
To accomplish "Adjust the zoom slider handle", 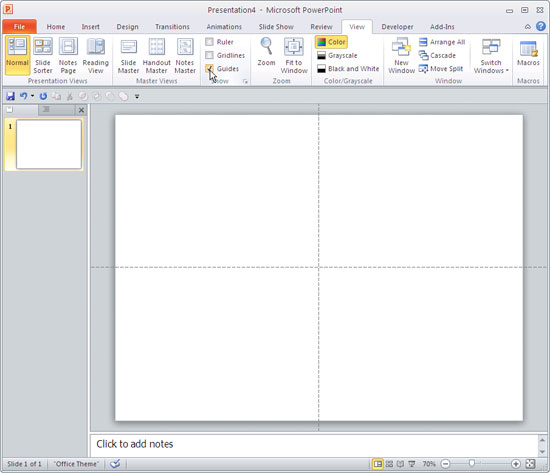I will click(472, 464).
